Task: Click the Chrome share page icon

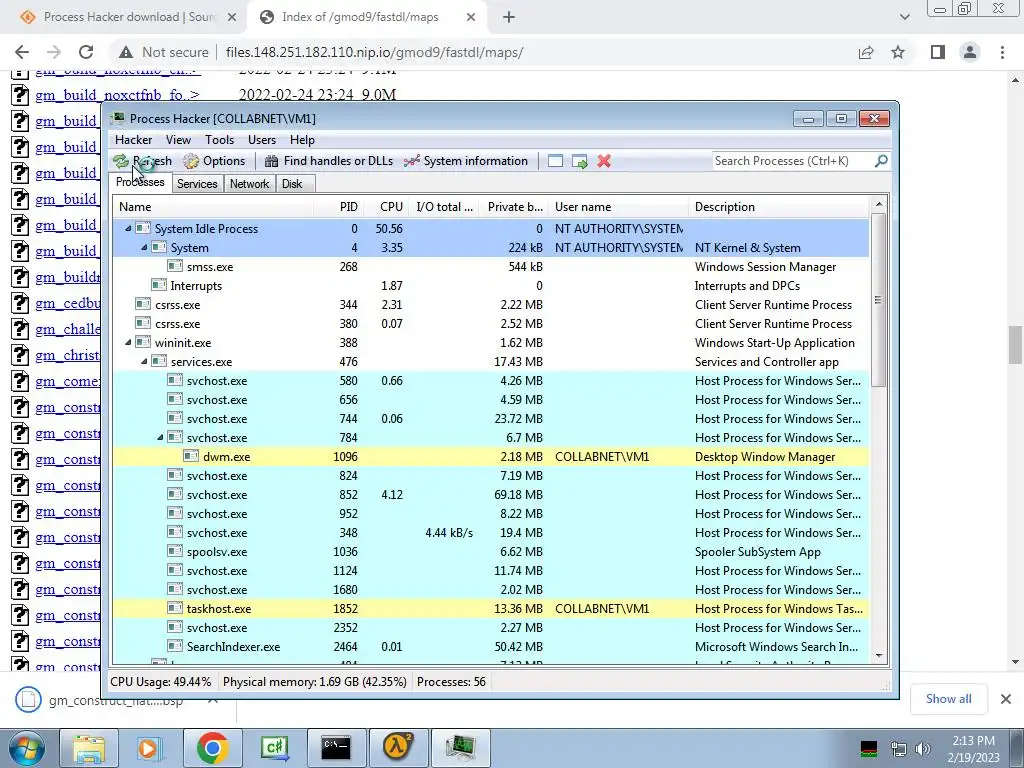Action: pos(866,52)
